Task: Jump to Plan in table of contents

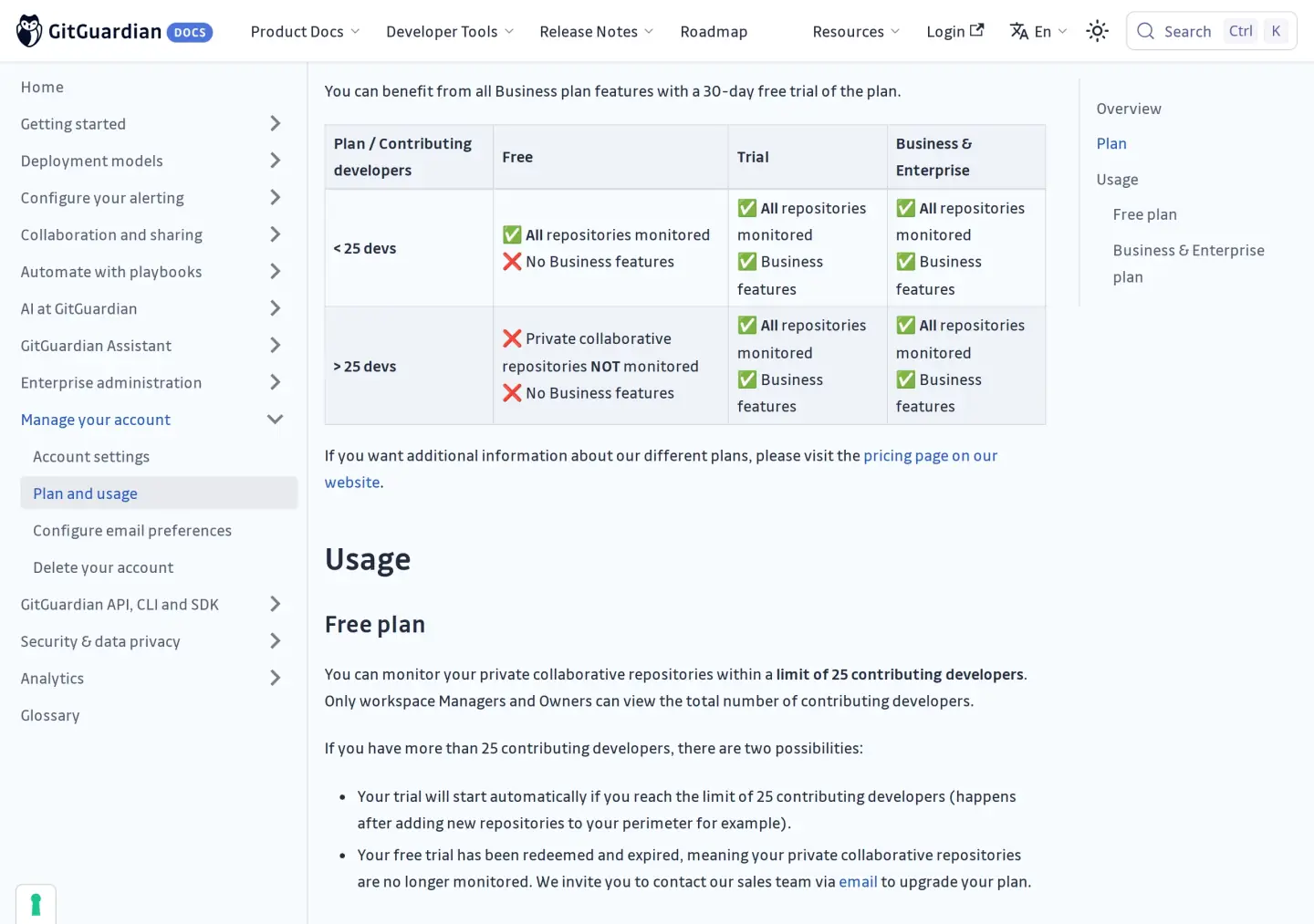Action: pyautogui.click(x=1111, y=143)
